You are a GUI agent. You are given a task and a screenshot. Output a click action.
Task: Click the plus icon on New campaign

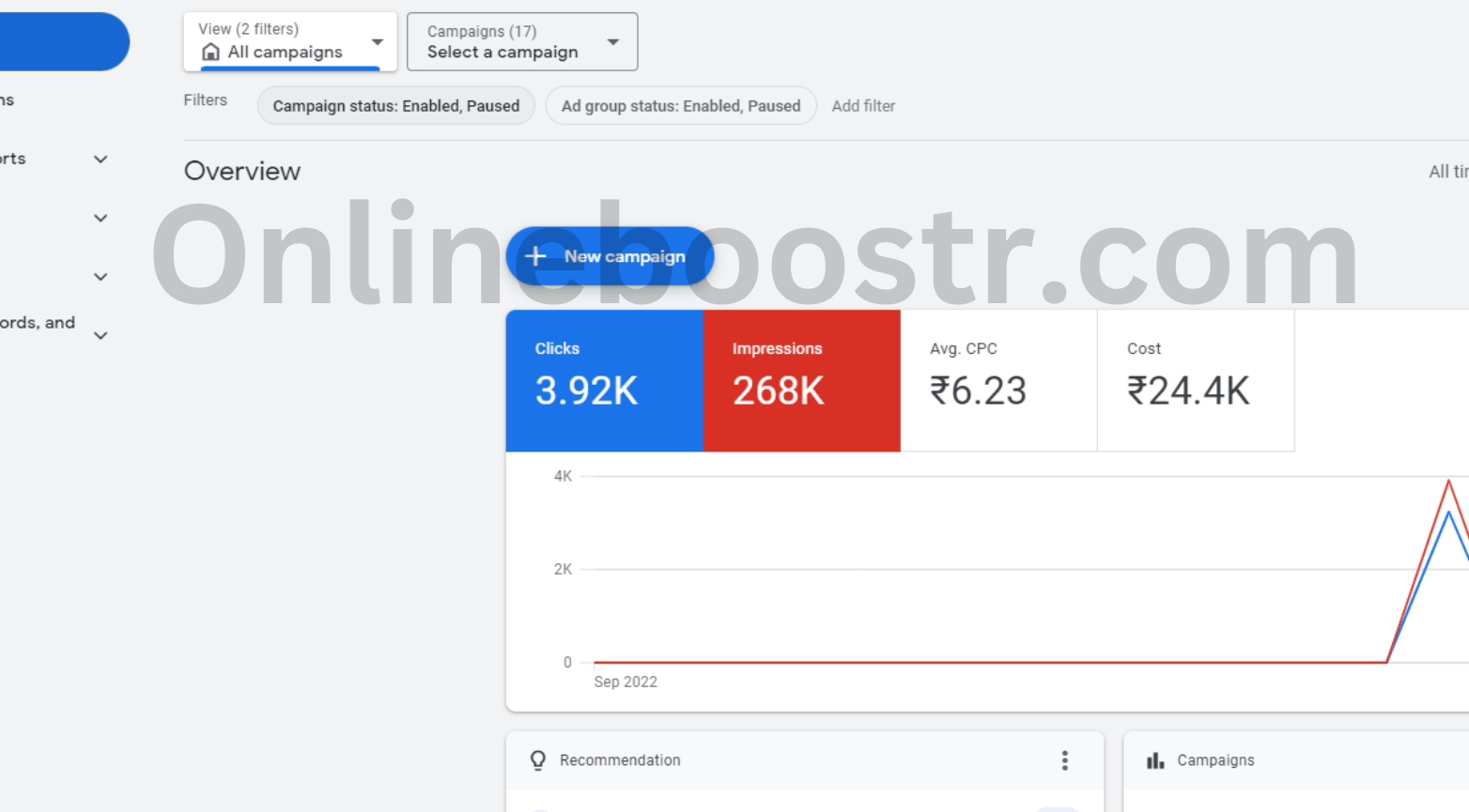tap(535, 256)
